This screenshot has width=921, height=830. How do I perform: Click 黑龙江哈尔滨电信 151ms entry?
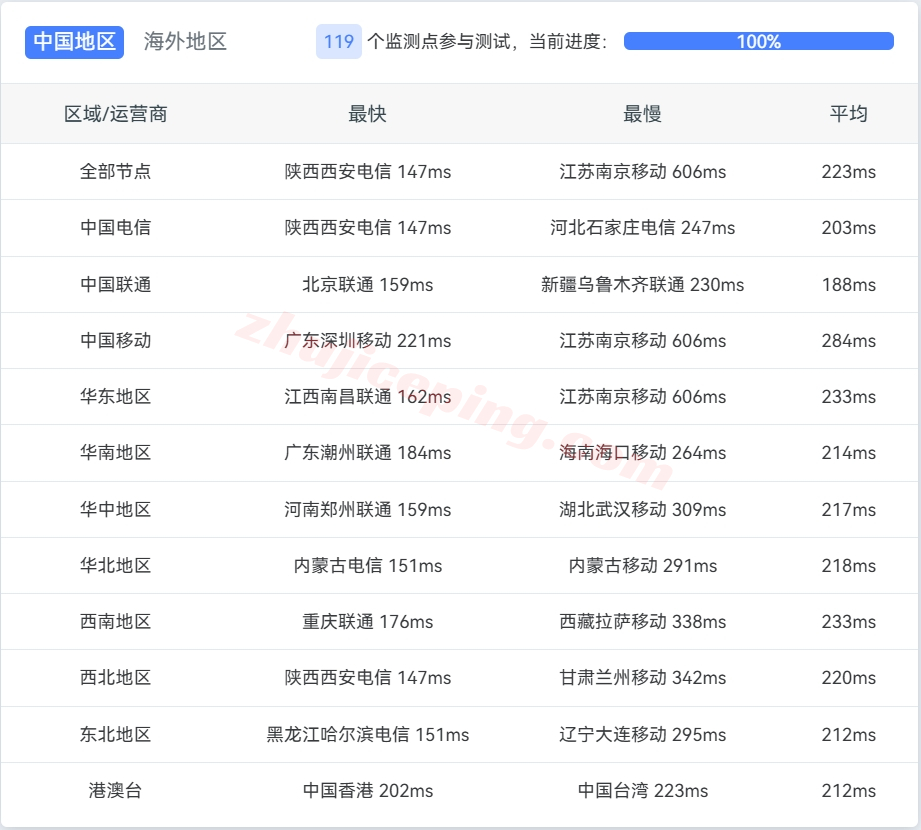(x=367, y=735)
